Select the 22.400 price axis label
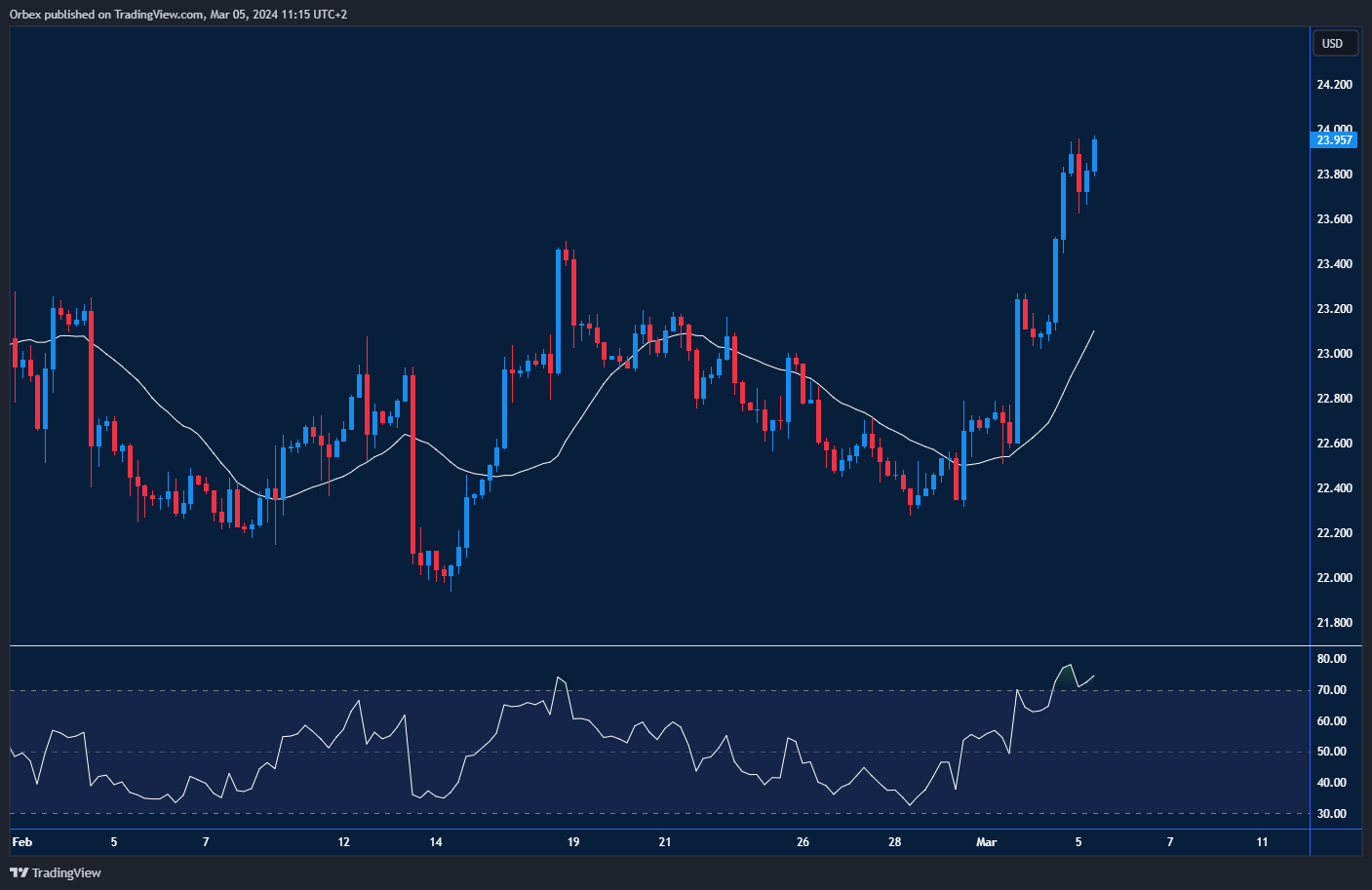 tap(1334, 488)
